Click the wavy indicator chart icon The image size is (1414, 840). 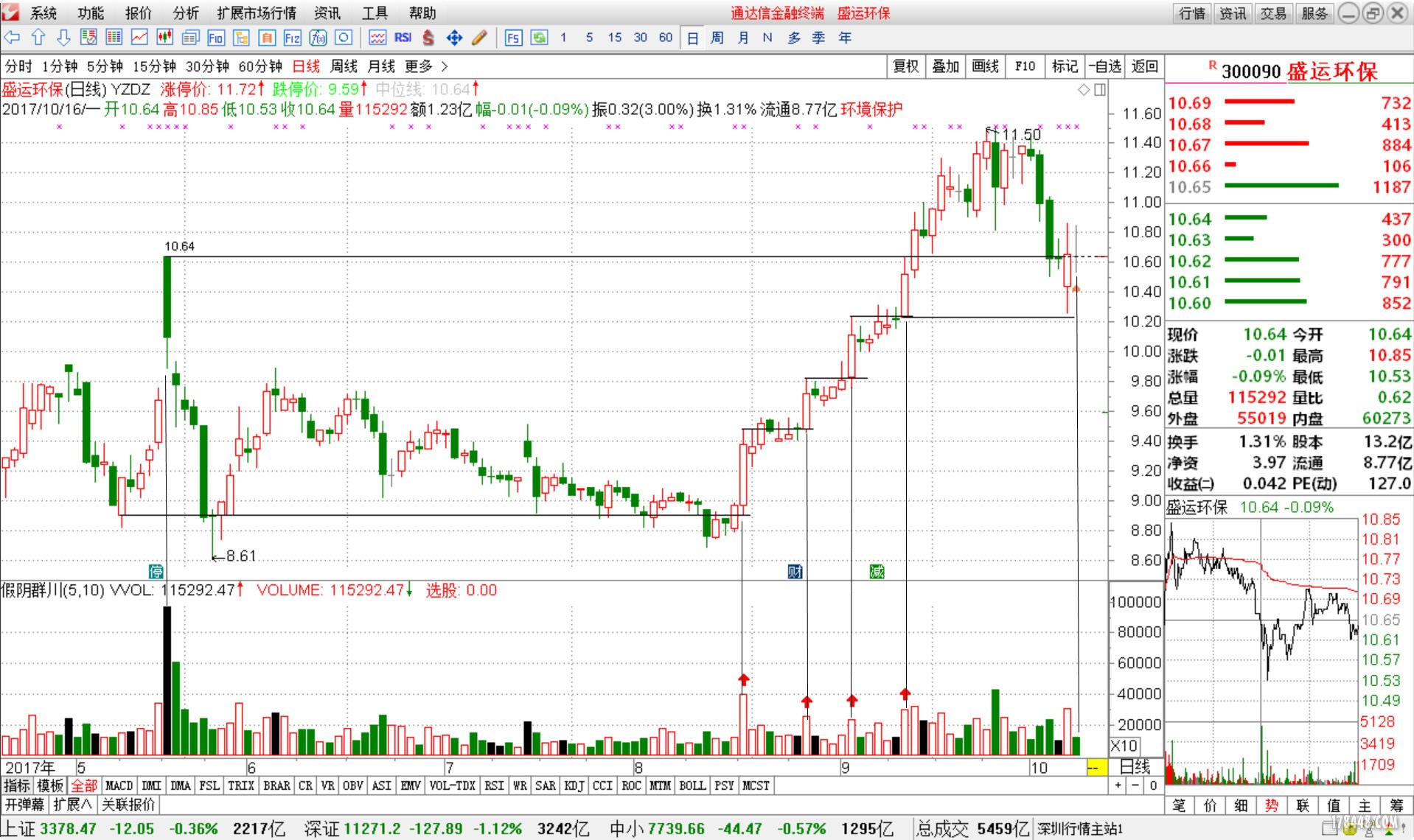pyautogui.click(x=377, y=38)
